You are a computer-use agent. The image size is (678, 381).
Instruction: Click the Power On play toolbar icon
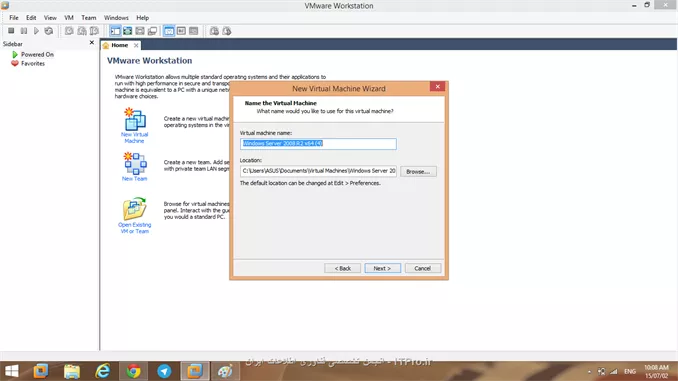[36, 31]
